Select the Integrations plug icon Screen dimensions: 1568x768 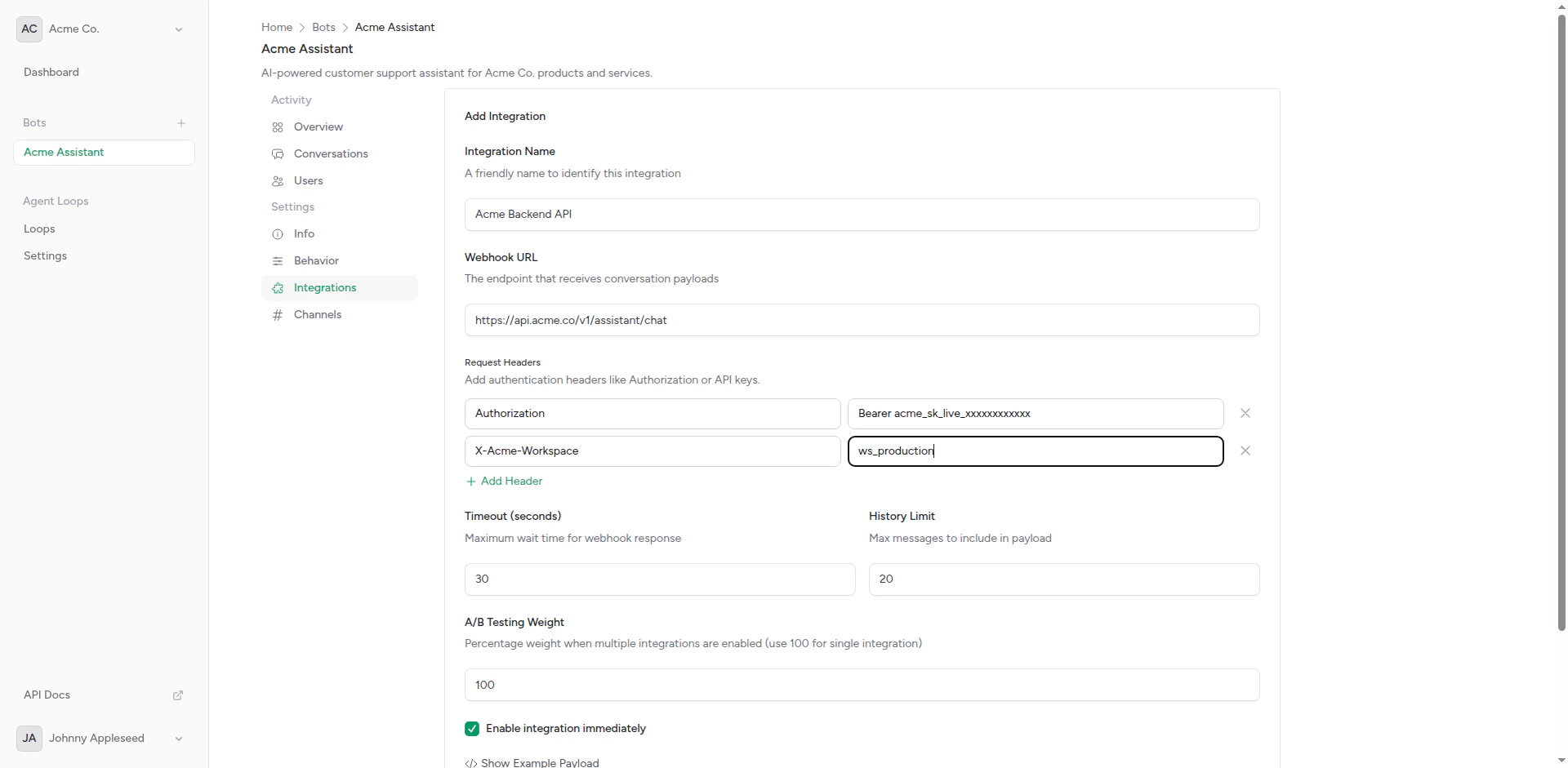click(278, 287)
